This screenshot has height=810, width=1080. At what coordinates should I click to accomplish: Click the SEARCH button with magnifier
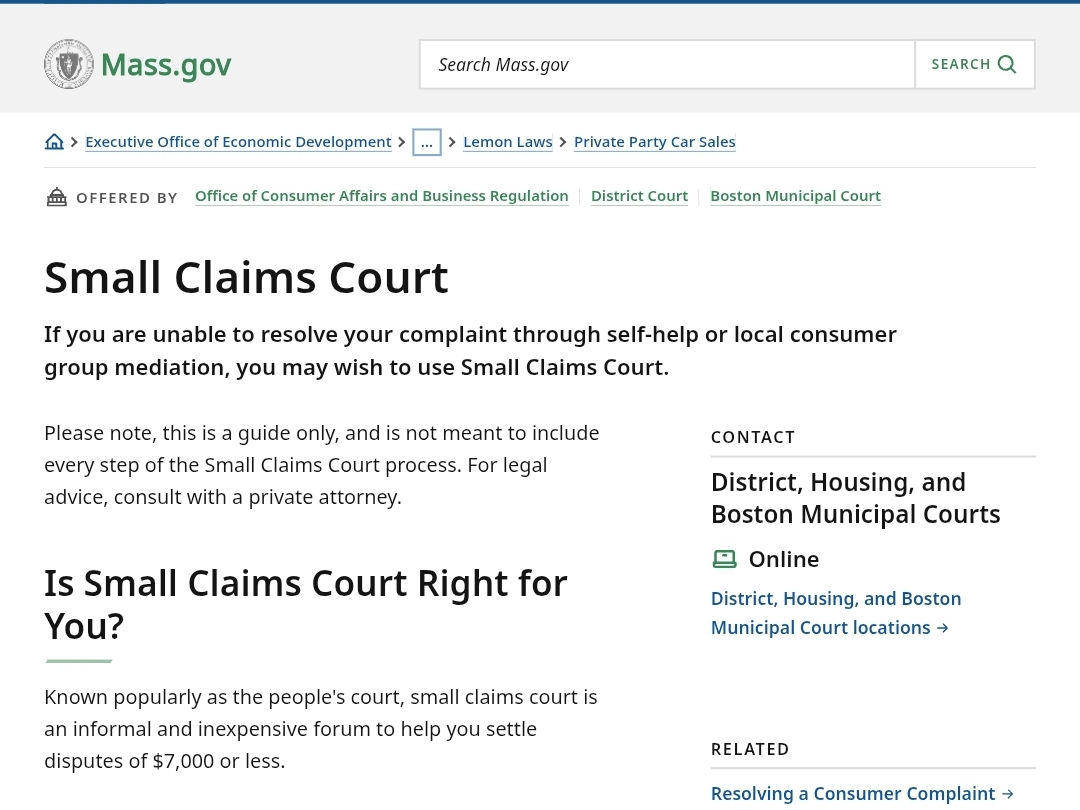click(x=975, y=65)
